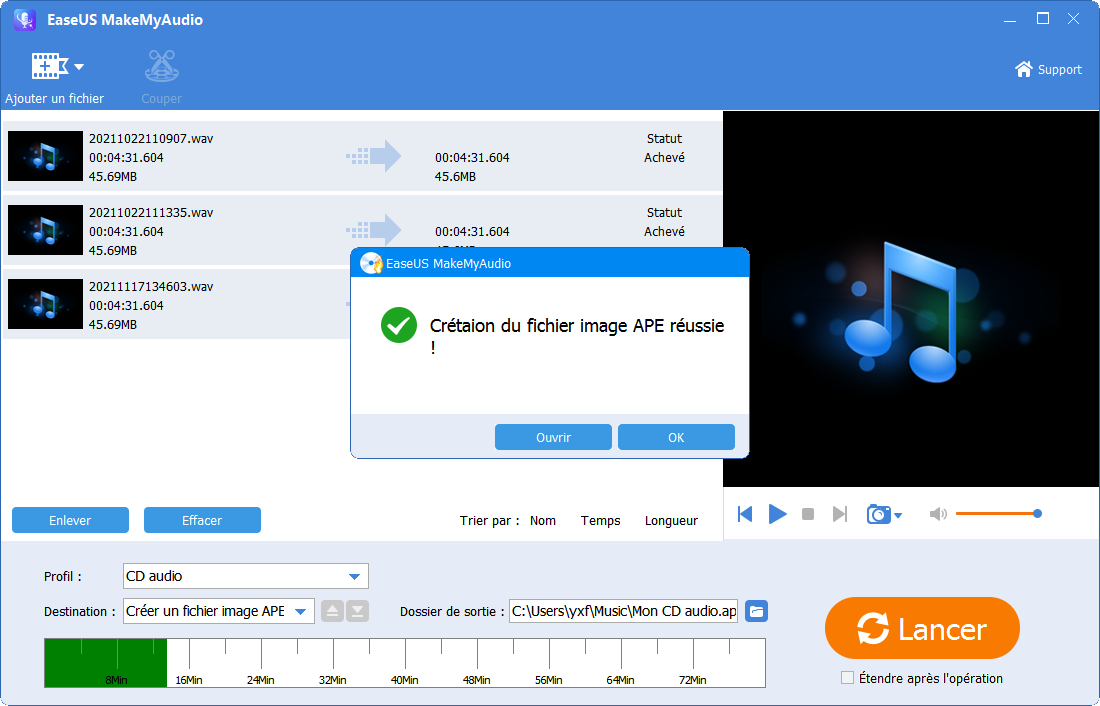Open the Profil CD audio dropdown
The width and height of the screenshot is (1100, 706).
[x=246, y=576]
